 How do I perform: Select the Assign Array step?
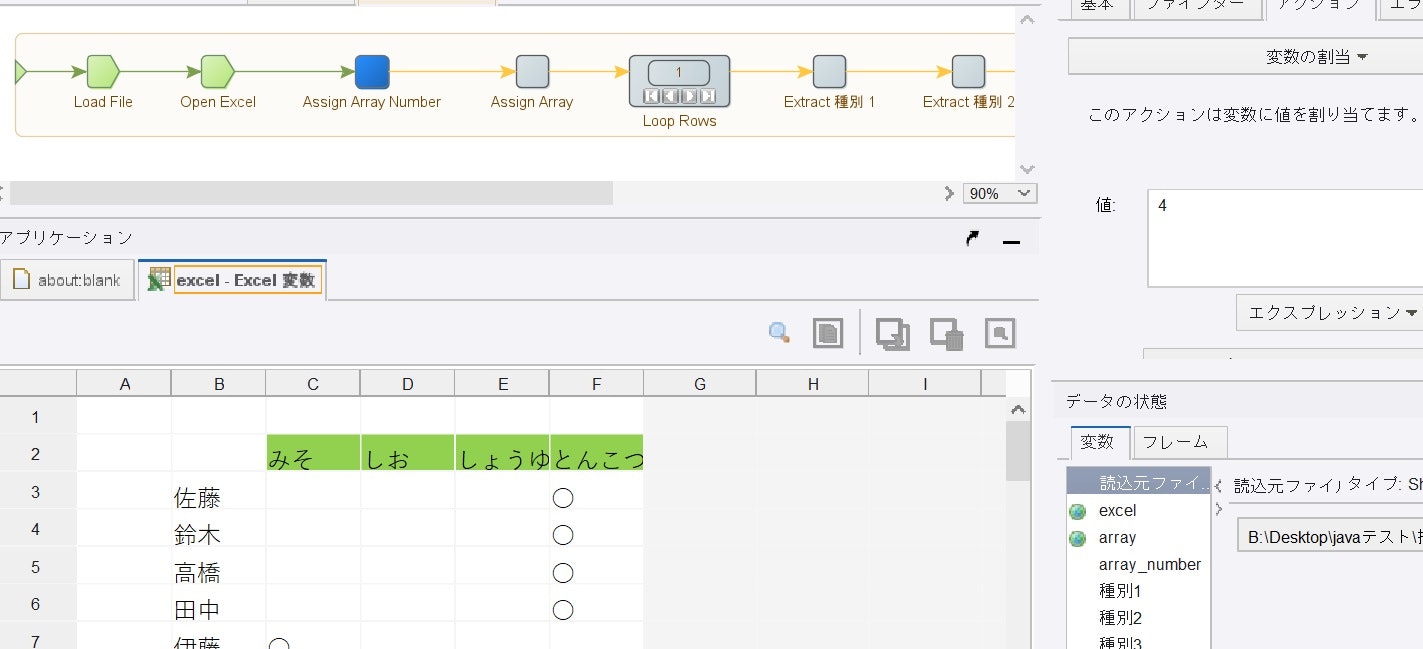[x=532, y=72]
